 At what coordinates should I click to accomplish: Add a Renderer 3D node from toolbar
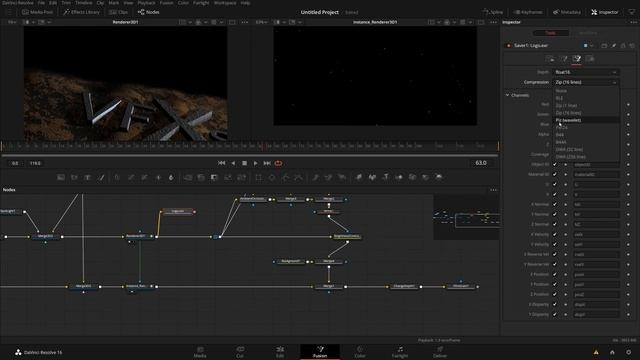[439, 177]
